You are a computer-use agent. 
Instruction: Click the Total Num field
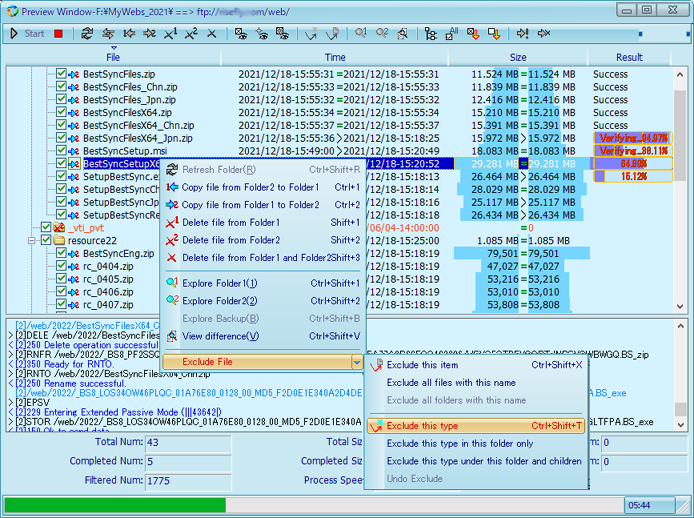[x=188, y=442]
